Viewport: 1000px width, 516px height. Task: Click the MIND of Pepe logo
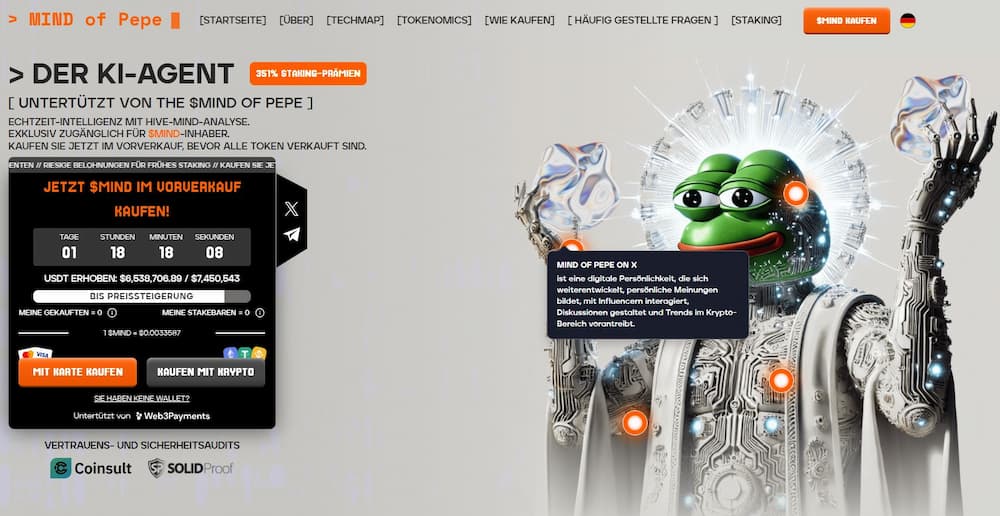[x=94, y=20]
